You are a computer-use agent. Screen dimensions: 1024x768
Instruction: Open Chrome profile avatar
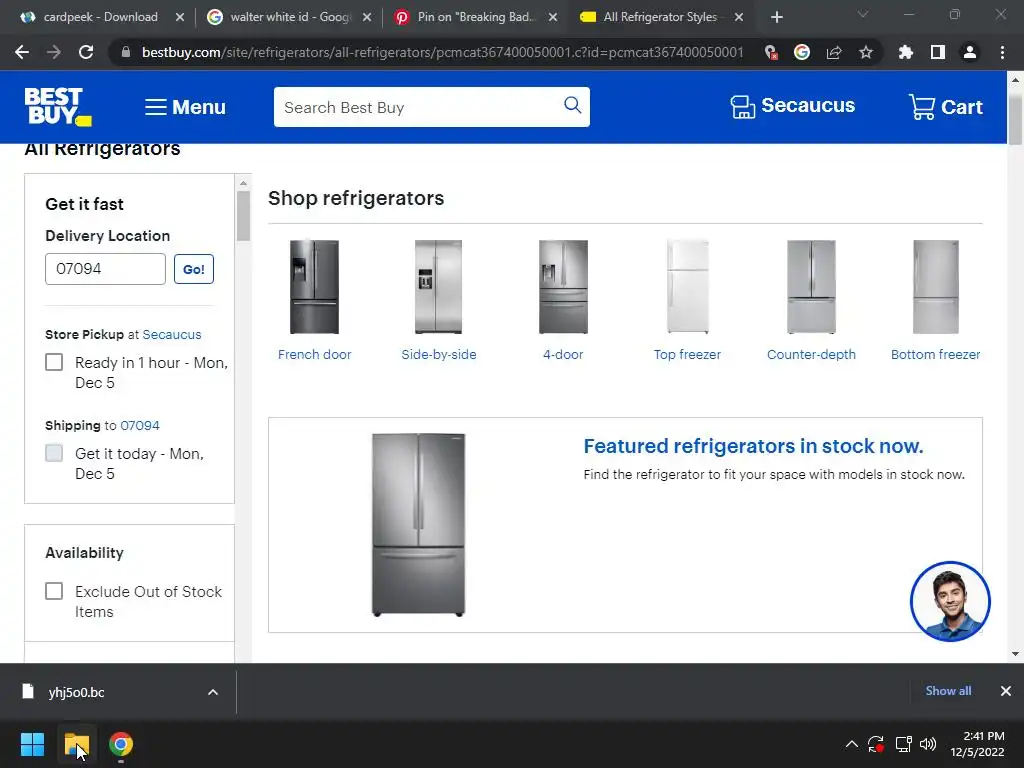(970, 52)
